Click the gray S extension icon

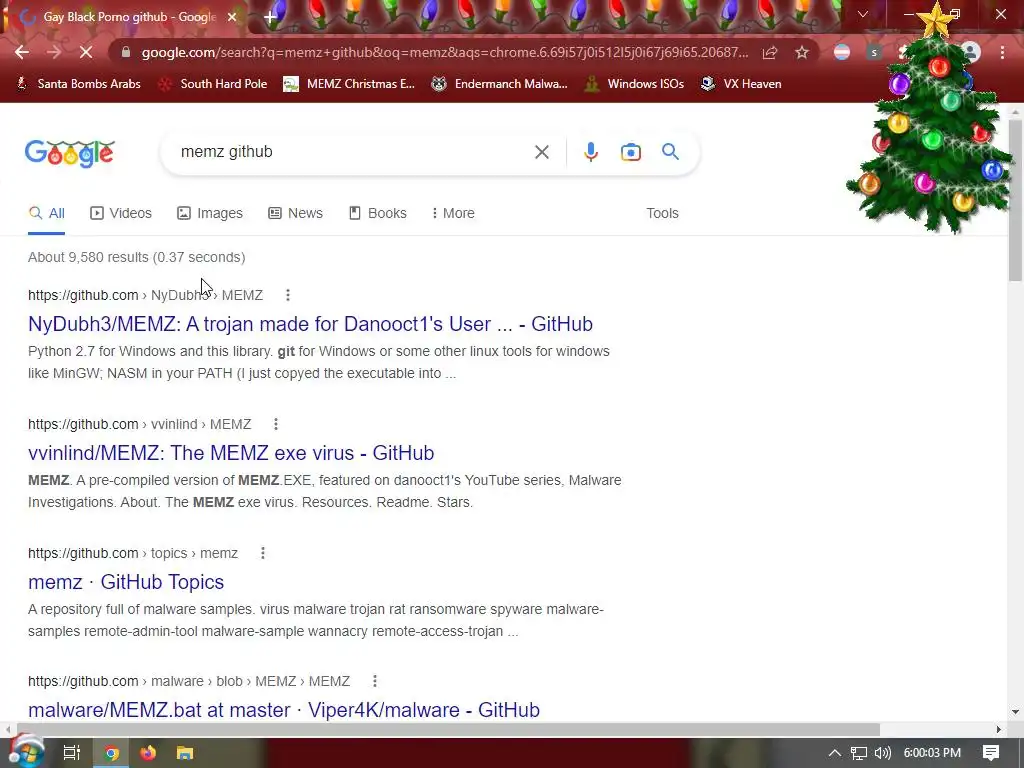coord(874,52)
